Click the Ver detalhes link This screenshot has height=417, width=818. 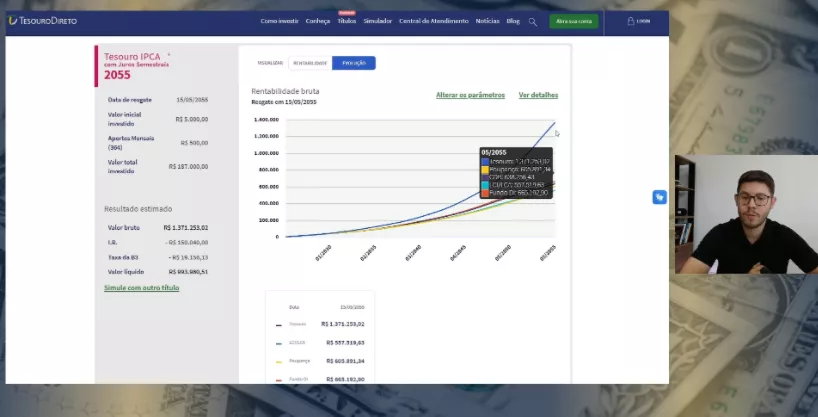(x=538, y=95)
